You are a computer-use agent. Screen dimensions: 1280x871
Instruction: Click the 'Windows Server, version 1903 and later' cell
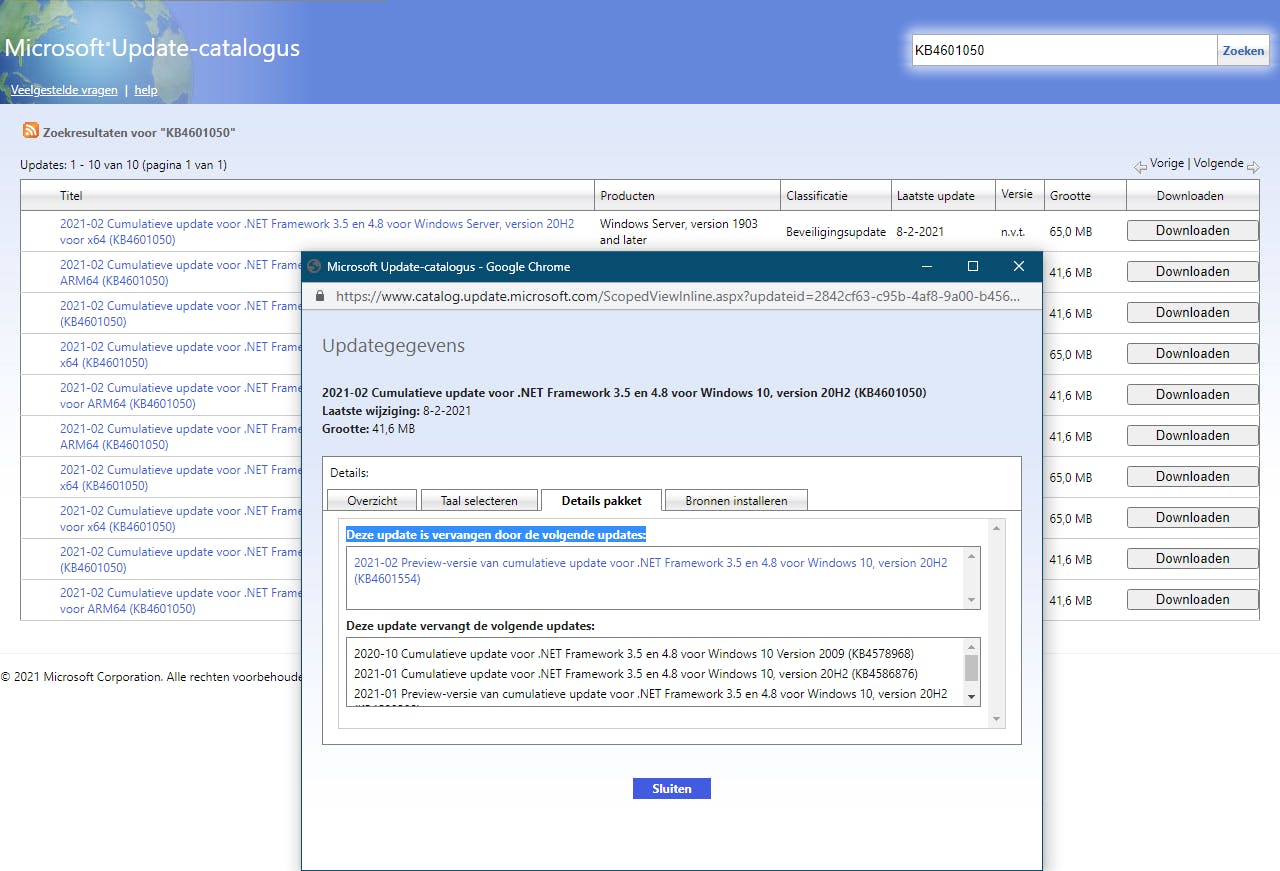click(x=679, y=232)
